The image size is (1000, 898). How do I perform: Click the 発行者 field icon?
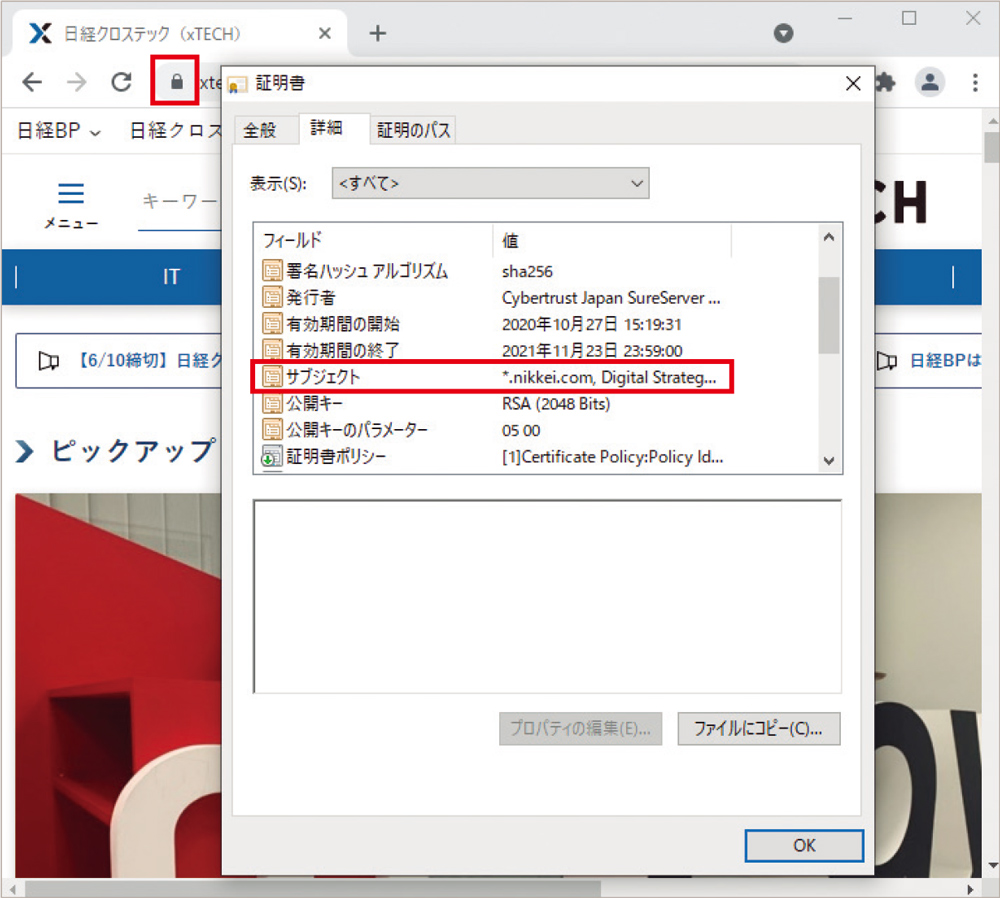click(272, 297)
